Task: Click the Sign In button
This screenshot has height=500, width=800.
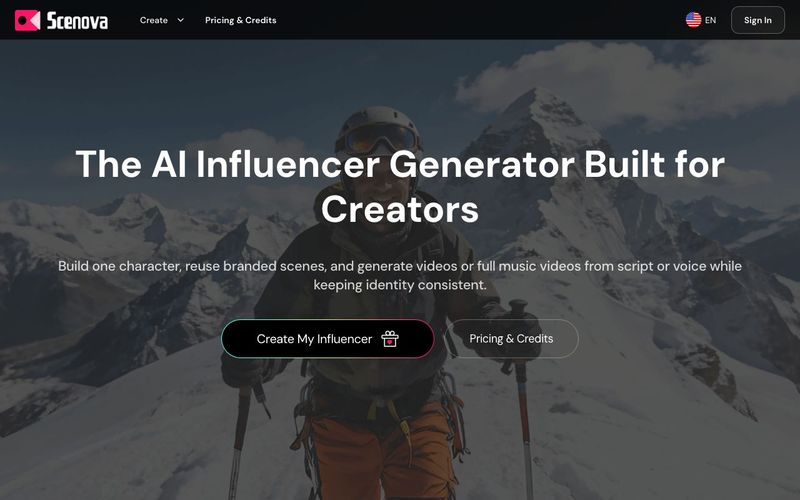Action: click(758, 20)
